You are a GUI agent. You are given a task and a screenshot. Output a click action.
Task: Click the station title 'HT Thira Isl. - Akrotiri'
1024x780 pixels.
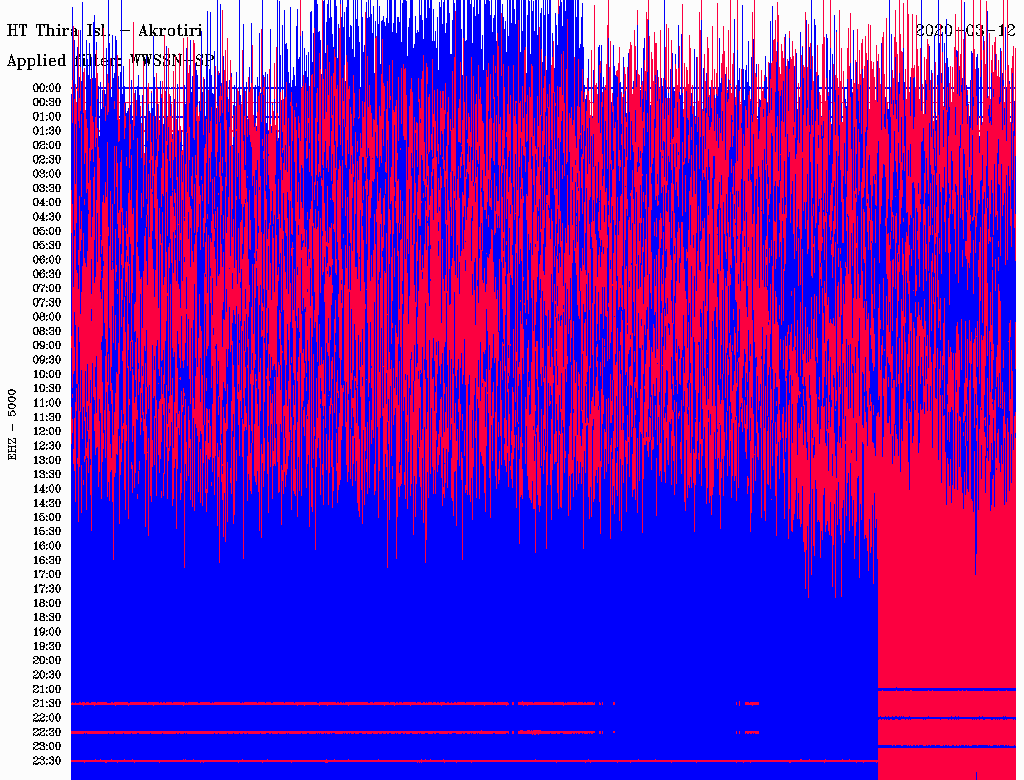click(x=104, y=31)
